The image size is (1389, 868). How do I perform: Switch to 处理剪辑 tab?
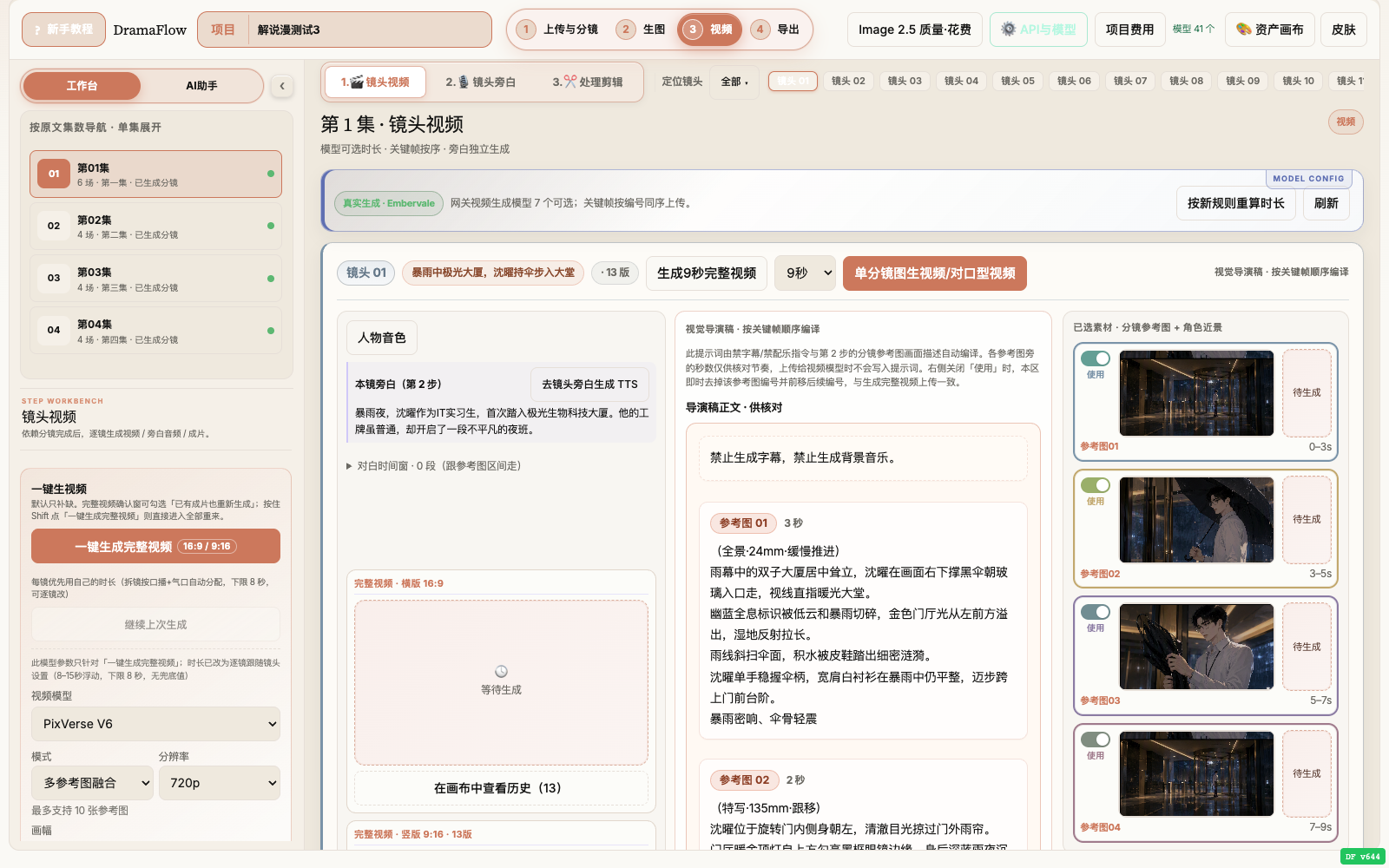point(588,82)
